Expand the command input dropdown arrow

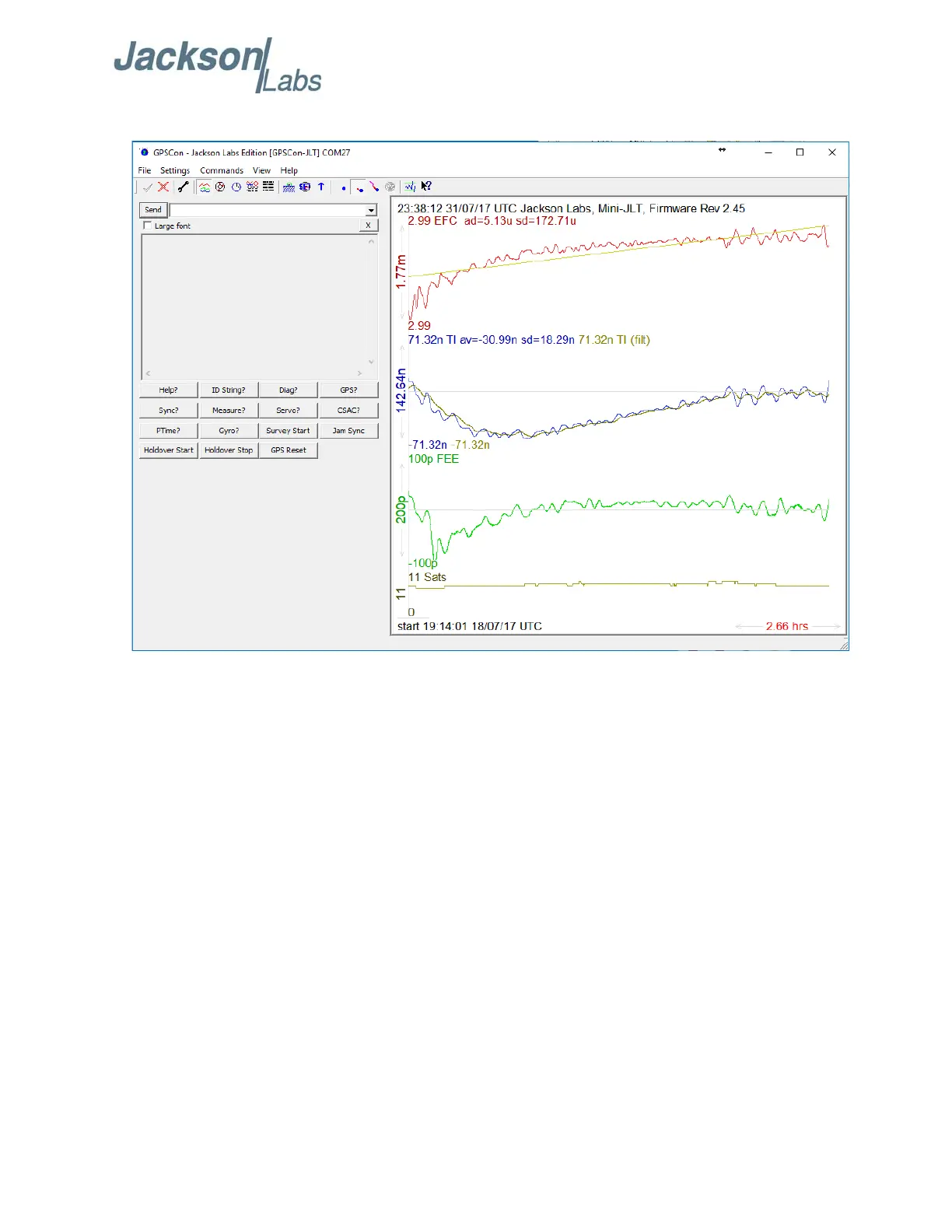[x=371, y=210]
